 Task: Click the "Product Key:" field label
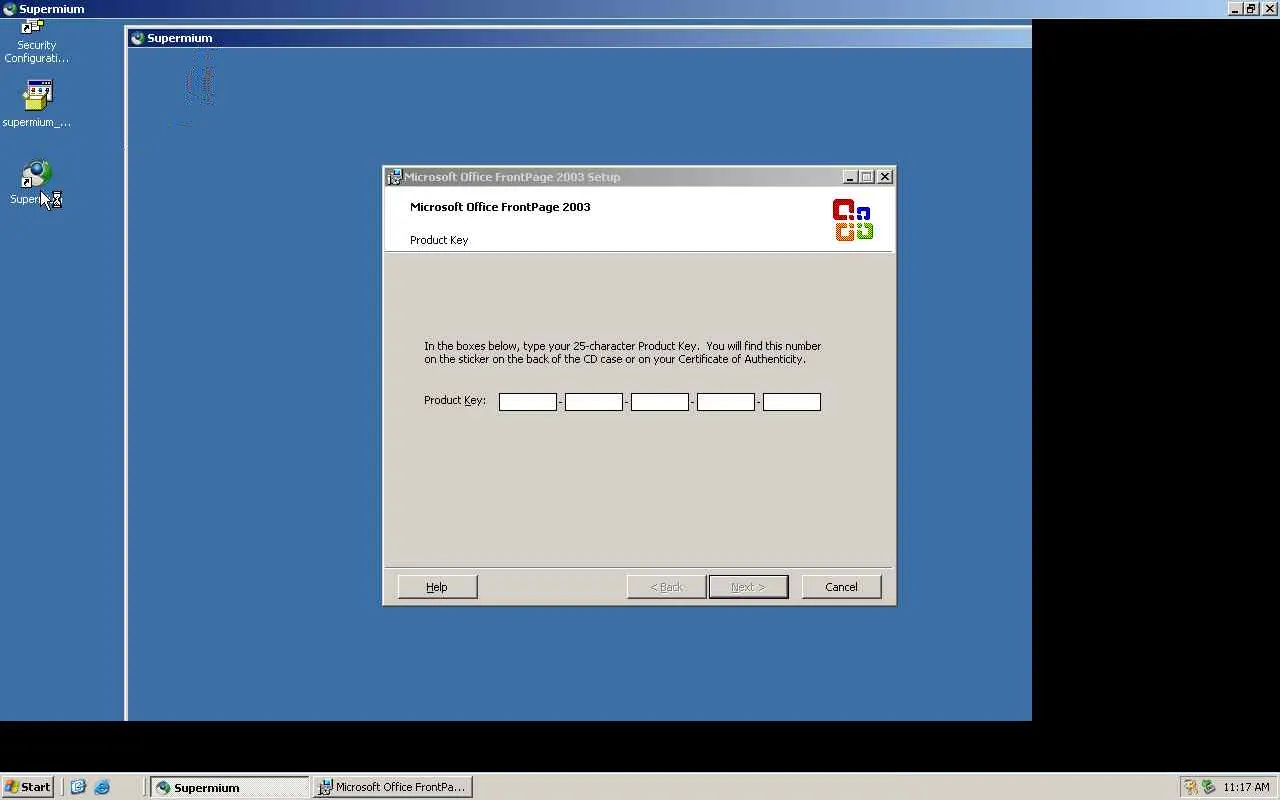(x=455, y=400)
